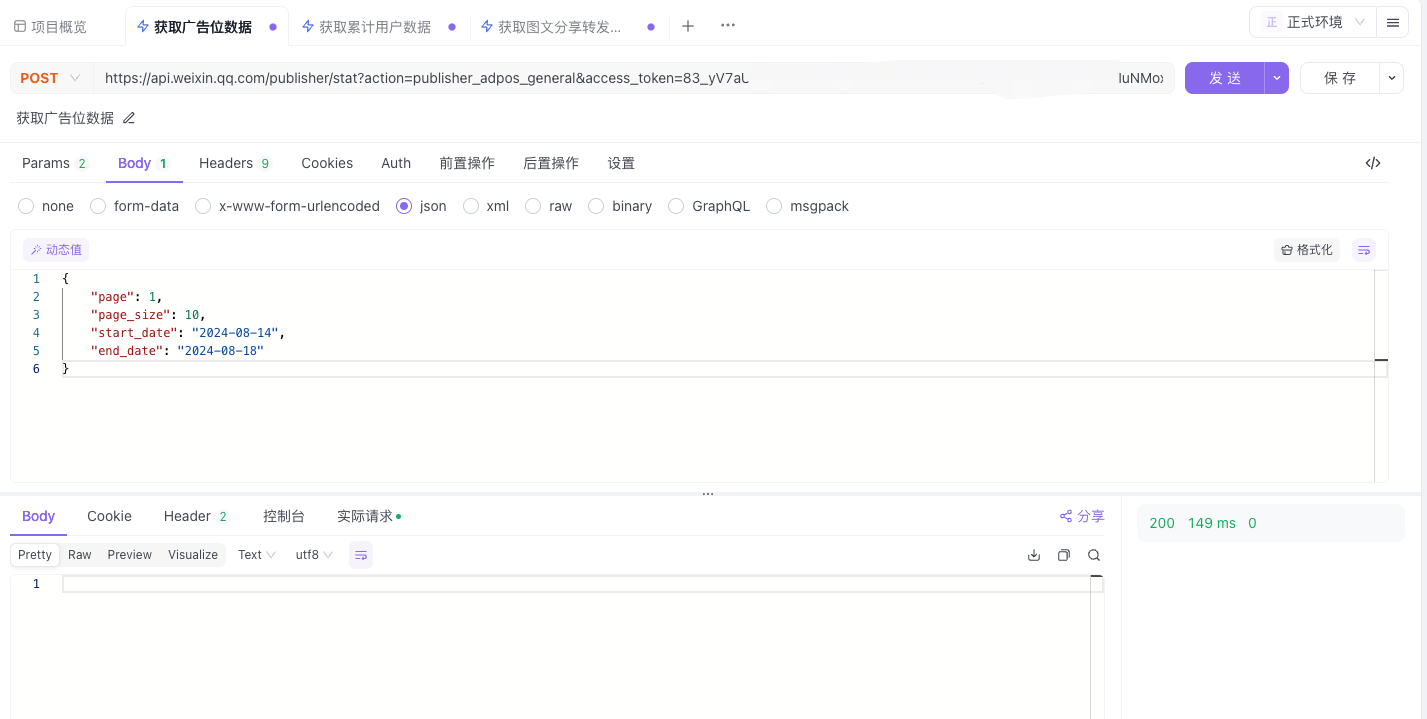Open the 前置操作 tab
Image resolution: width=1427 pixels, height=719 pixels.
467,163
